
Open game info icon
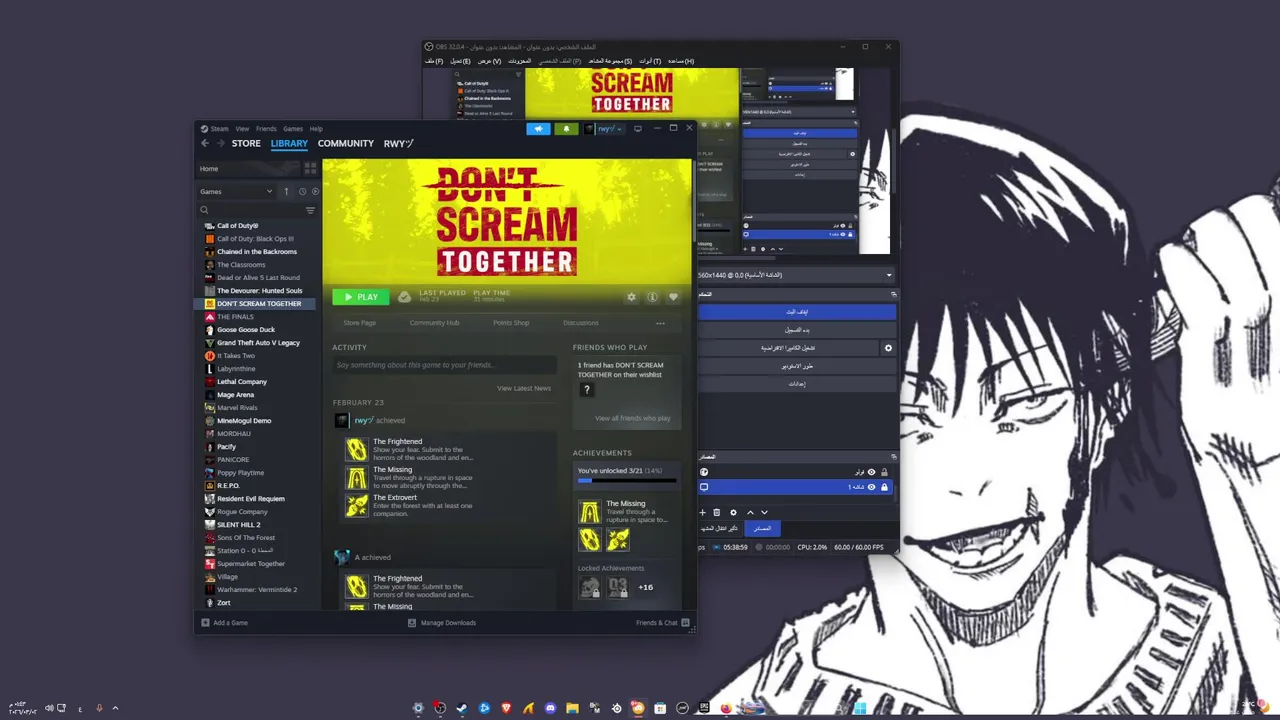(x=652, y=297)
